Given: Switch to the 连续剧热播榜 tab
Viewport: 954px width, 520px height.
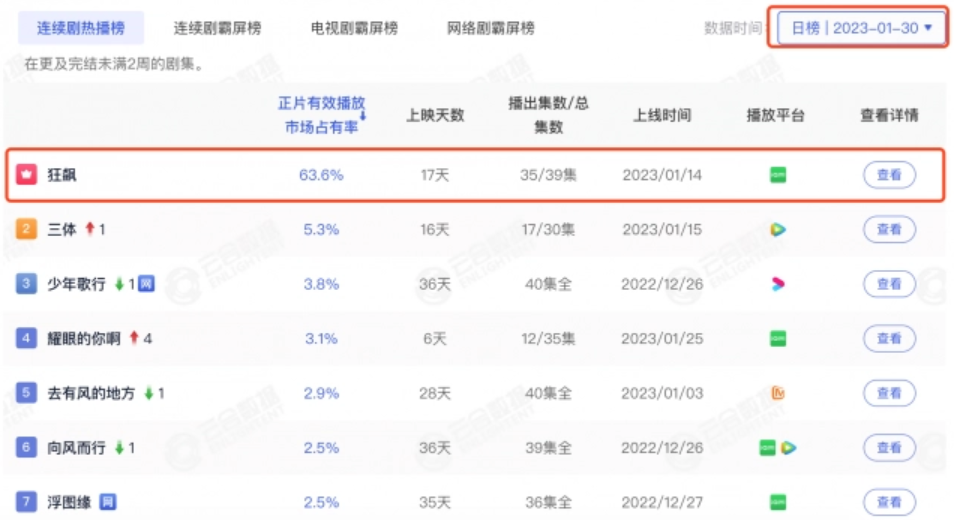Looking at the screenshot, I should click(81, 28).
